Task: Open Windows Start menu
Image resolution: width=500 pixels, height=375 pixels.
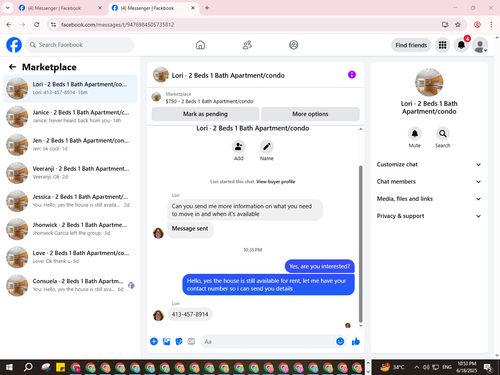Action: 9,367
